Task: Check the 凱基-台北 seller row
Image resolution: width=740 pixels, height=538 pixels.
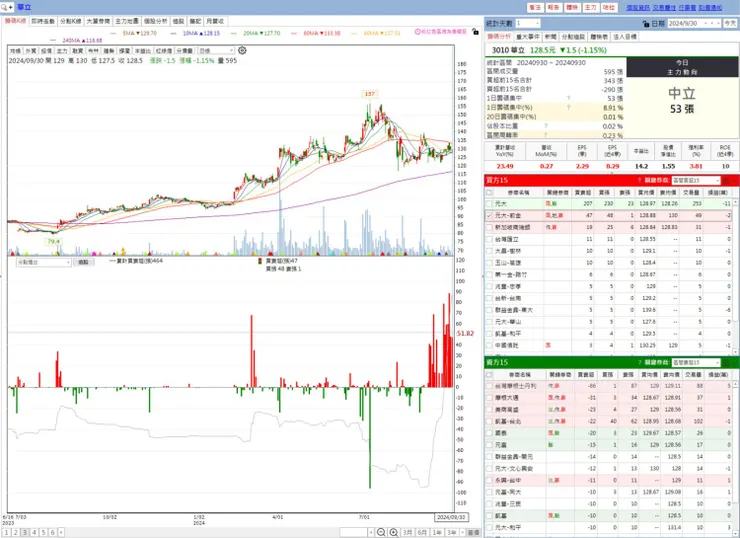Action: 489,421
